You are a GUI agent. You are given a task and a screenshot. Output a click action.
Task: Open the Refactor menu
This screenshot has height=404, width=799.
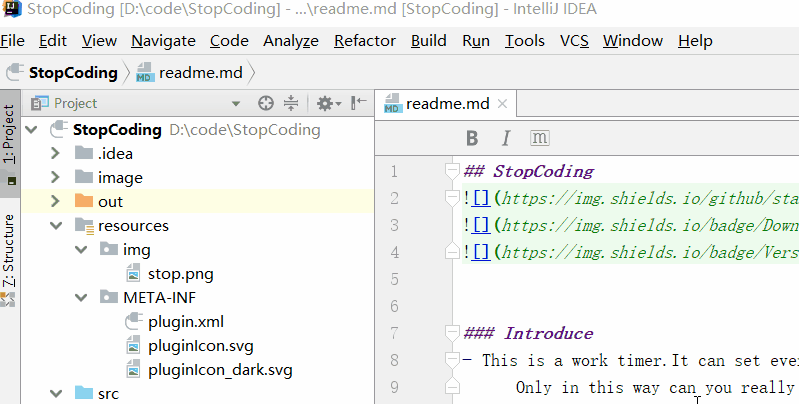365,41
